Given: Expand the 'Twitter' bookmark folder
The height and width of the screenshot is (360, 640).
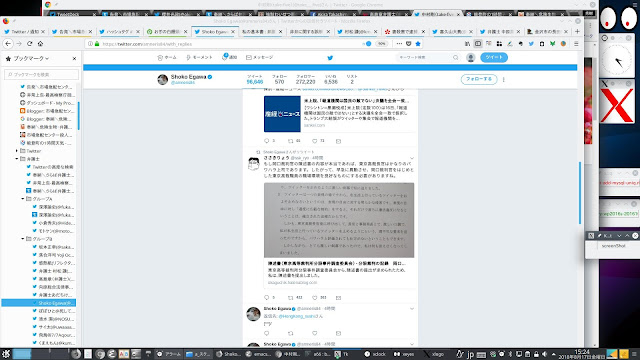Looking at the screenshot, I should point(17,151).
